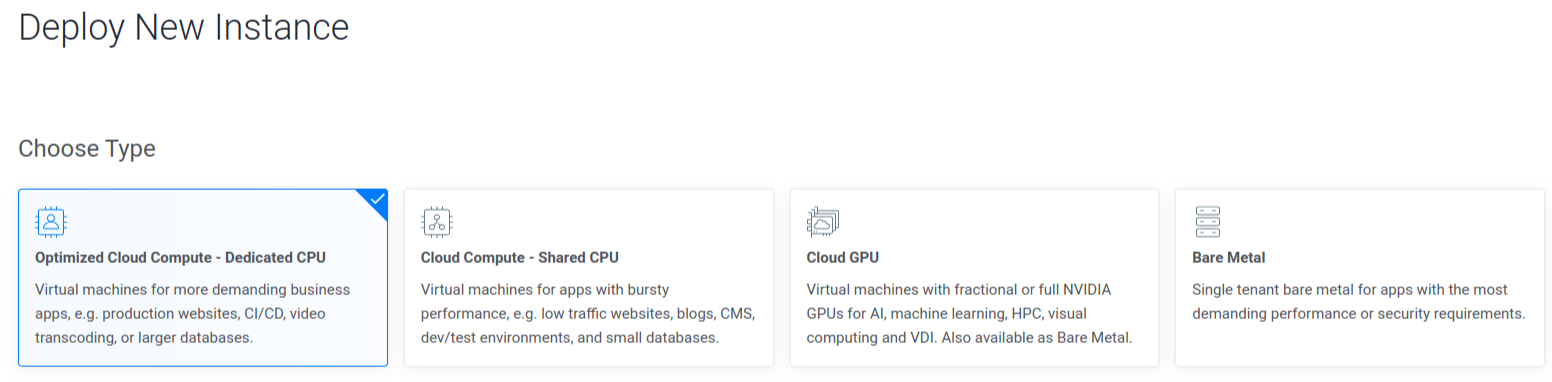
Task: Click the Cloud GPU title text
Action: pyautogui.click(x=842, y=258)
